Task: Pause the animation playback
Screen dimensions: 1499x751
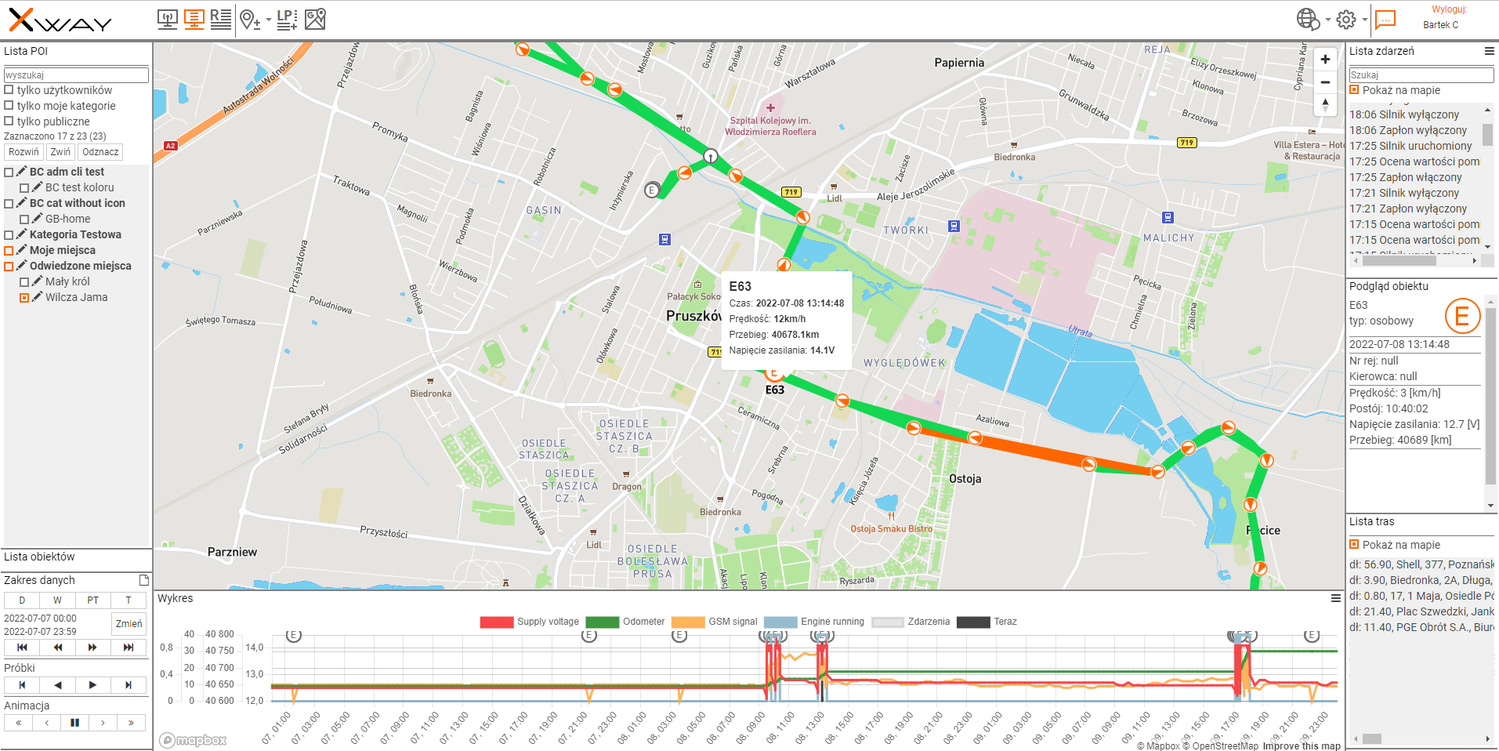Action: point(74,722)
